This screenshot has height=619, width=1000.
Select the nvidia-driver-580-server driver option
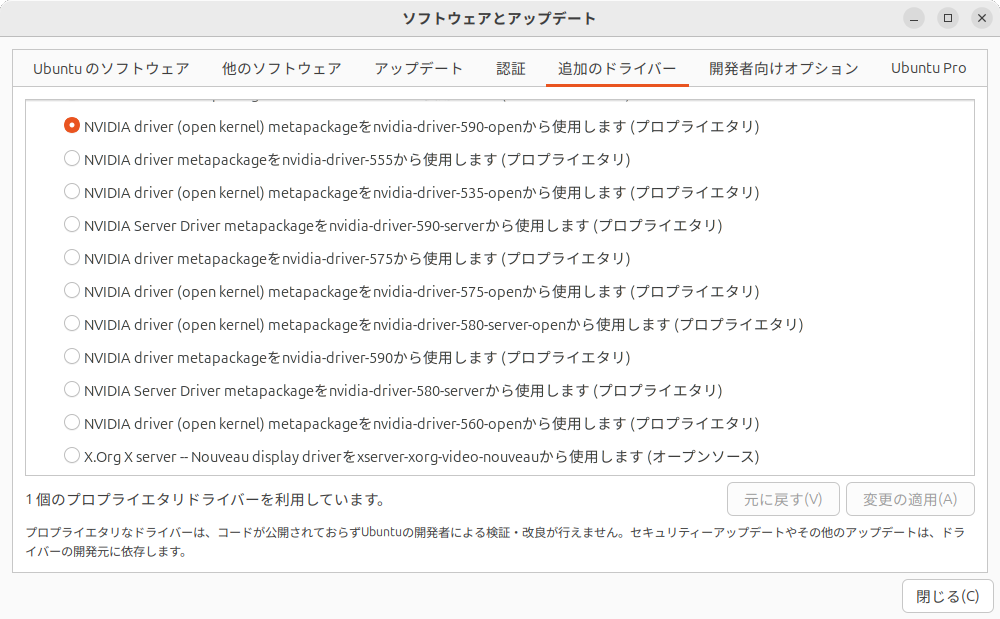(x=72, y=389)
